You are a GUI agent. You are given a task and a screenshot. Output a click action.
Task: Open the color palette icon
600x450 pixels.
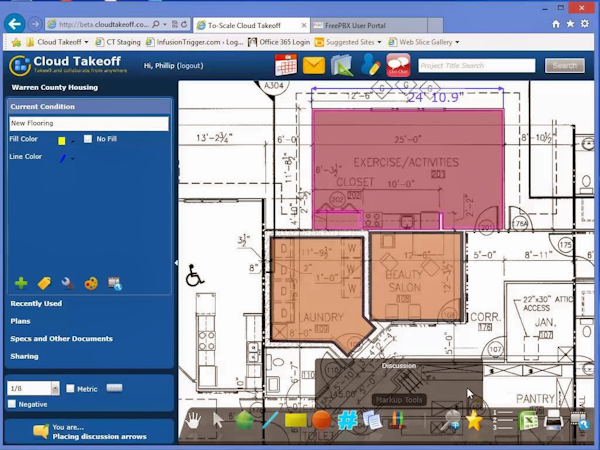[90, 284]
